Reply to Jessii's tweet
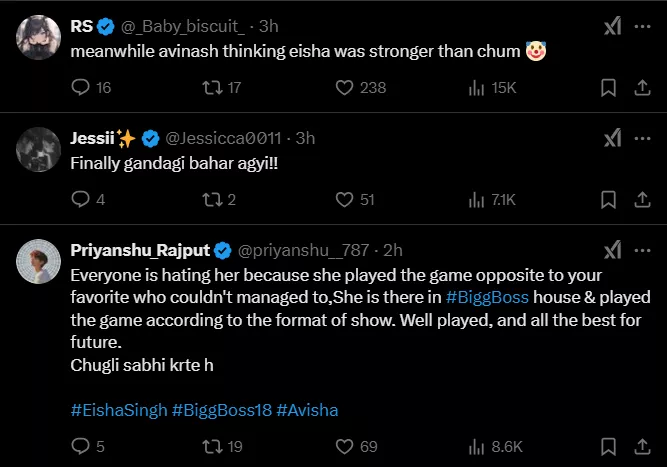The width and height of the screenshot is (667, 467). tap(82, 199)
